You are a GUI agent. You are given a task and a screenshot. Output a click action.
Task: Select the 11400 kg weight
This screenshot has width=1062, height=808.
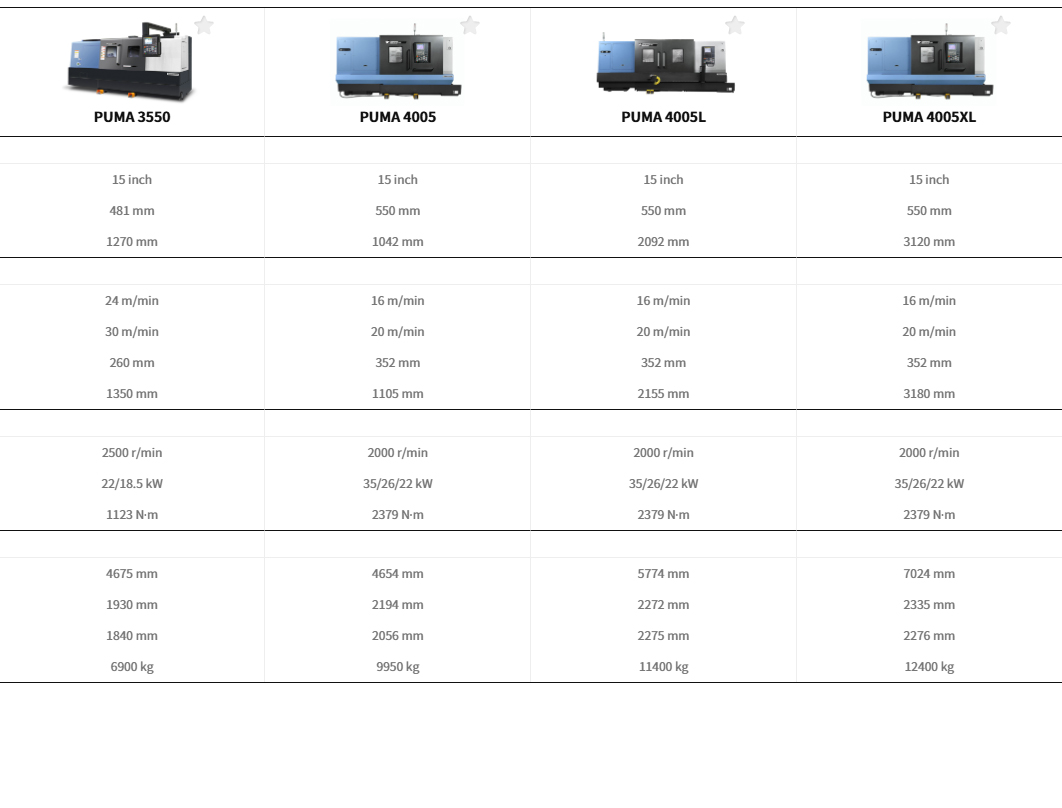pos(664,667)
